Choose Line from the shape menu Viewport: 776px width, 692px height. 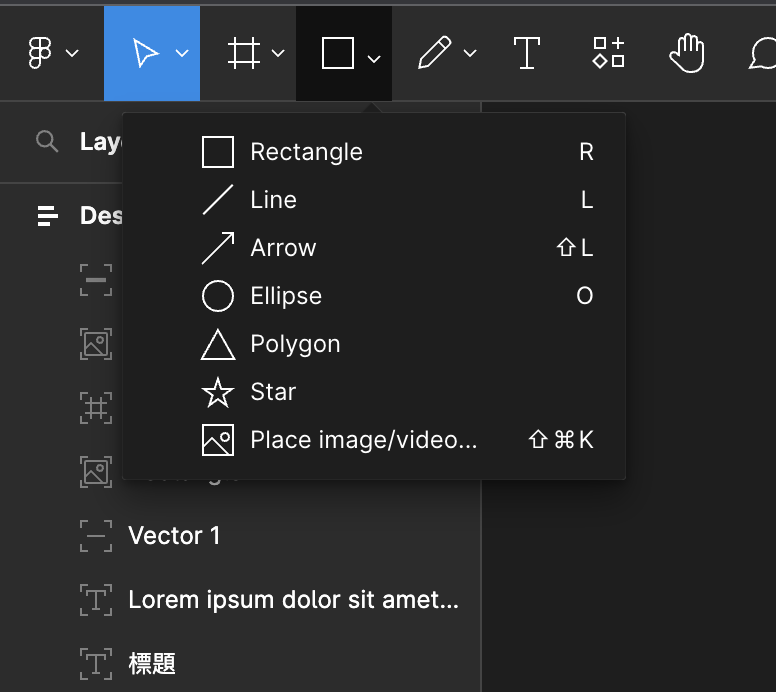pyautogui.click(x=273, y=200)
